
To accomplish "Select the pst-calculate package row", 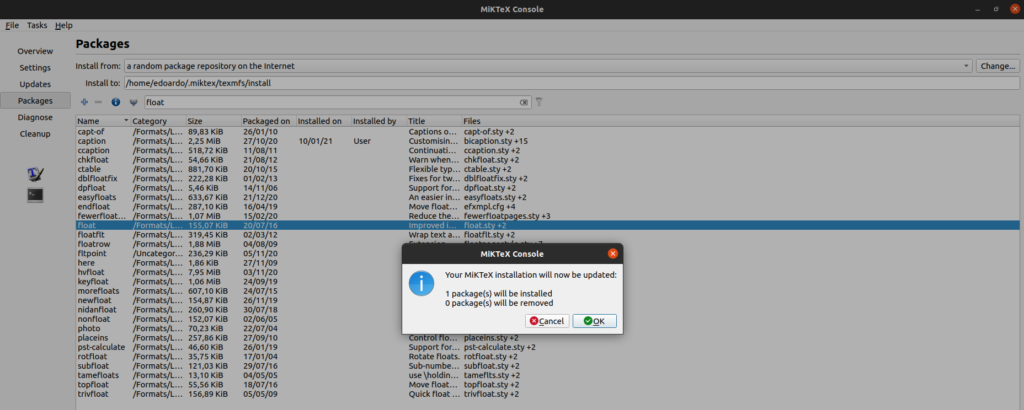I will tap(548, 347).
